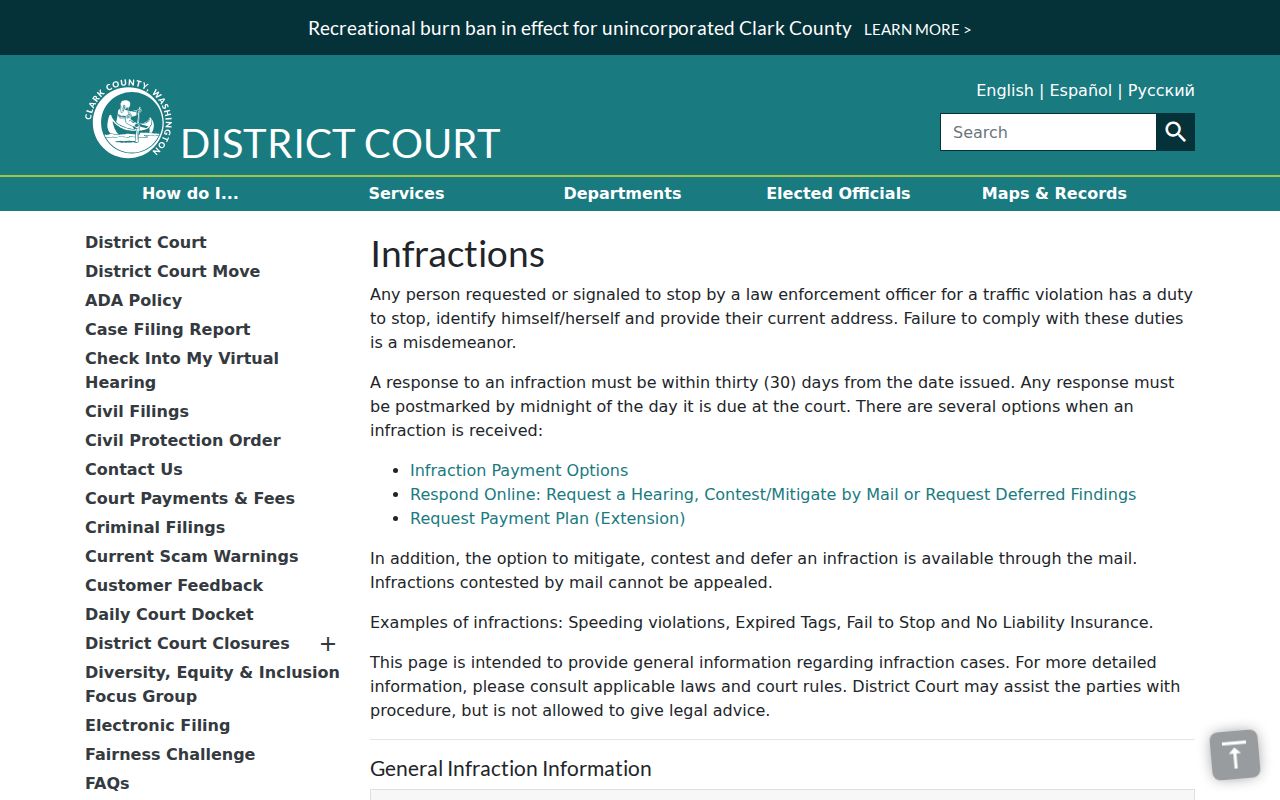Open District Court Closures sidebar link
The image size is (1280, 800).
tap(187, 643)
